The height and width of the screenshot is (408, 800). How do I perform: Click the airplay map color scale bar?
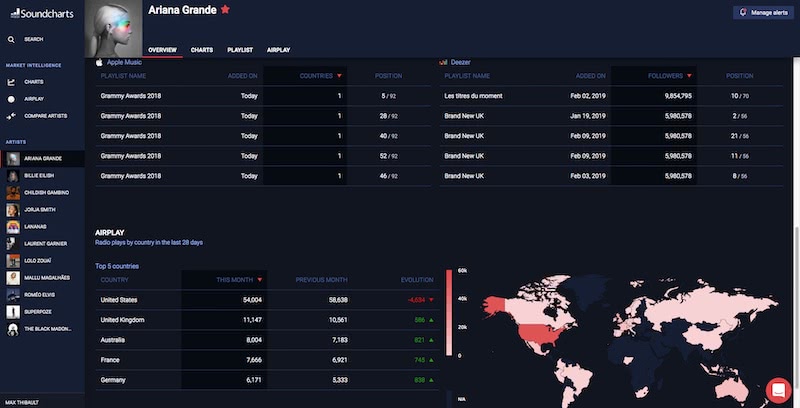coord(449,312)
